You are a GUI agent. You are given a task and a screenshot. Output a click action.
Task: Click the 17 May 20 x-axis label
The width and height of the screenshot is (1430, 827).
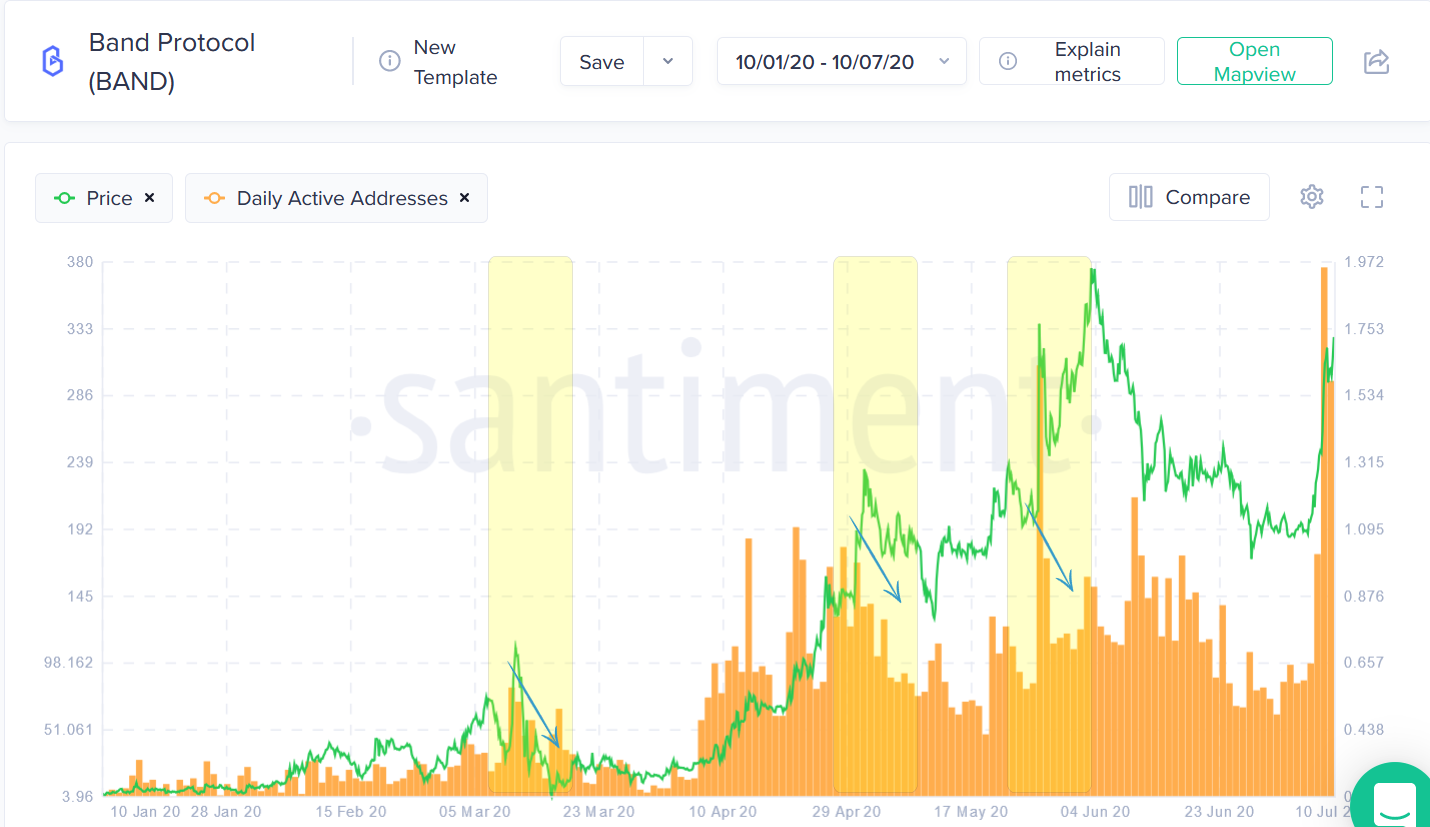tap(969, 812)
